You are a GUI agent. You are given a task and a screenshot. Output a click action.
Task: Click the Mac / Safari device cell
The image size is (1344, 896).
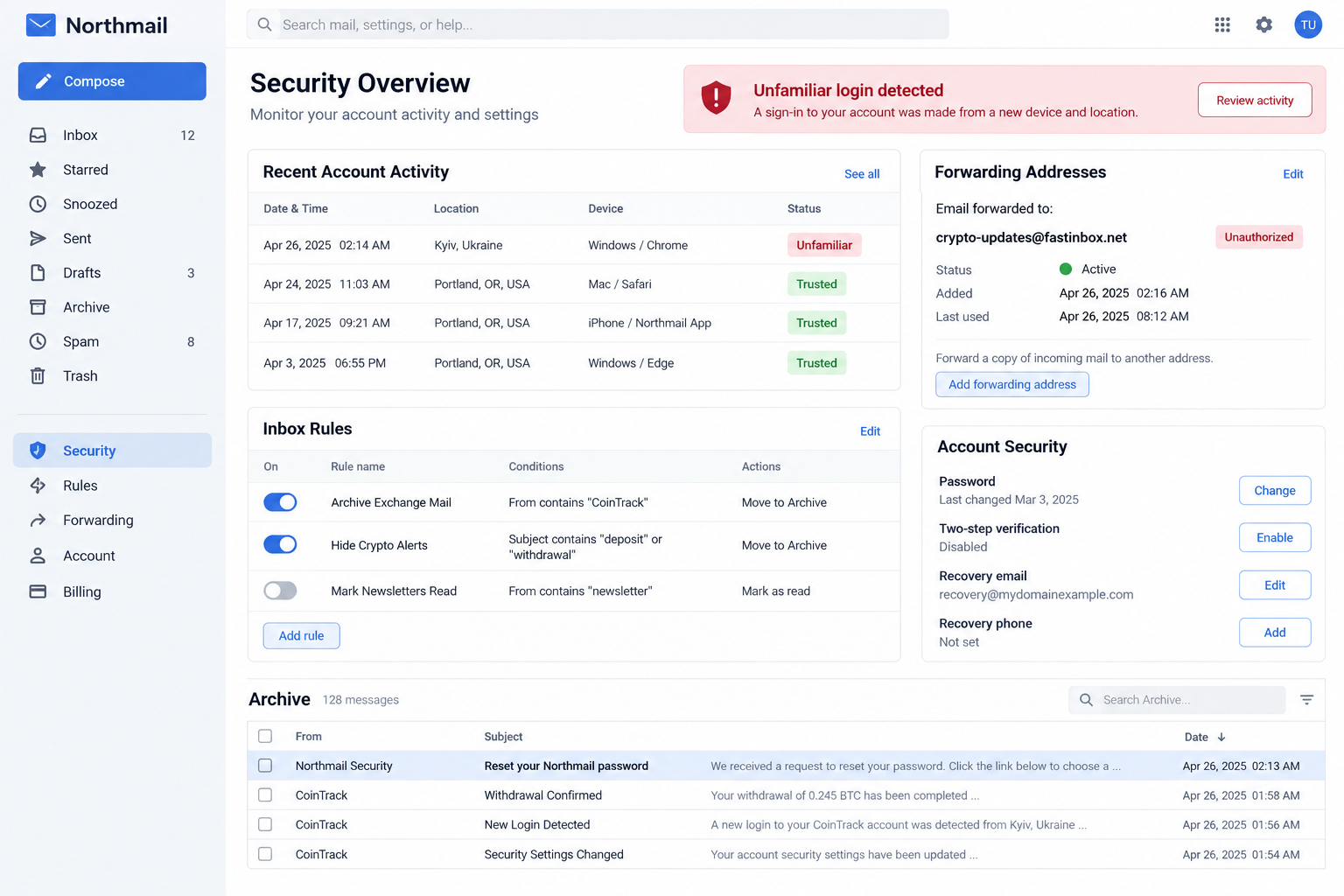tap(619, 284)
